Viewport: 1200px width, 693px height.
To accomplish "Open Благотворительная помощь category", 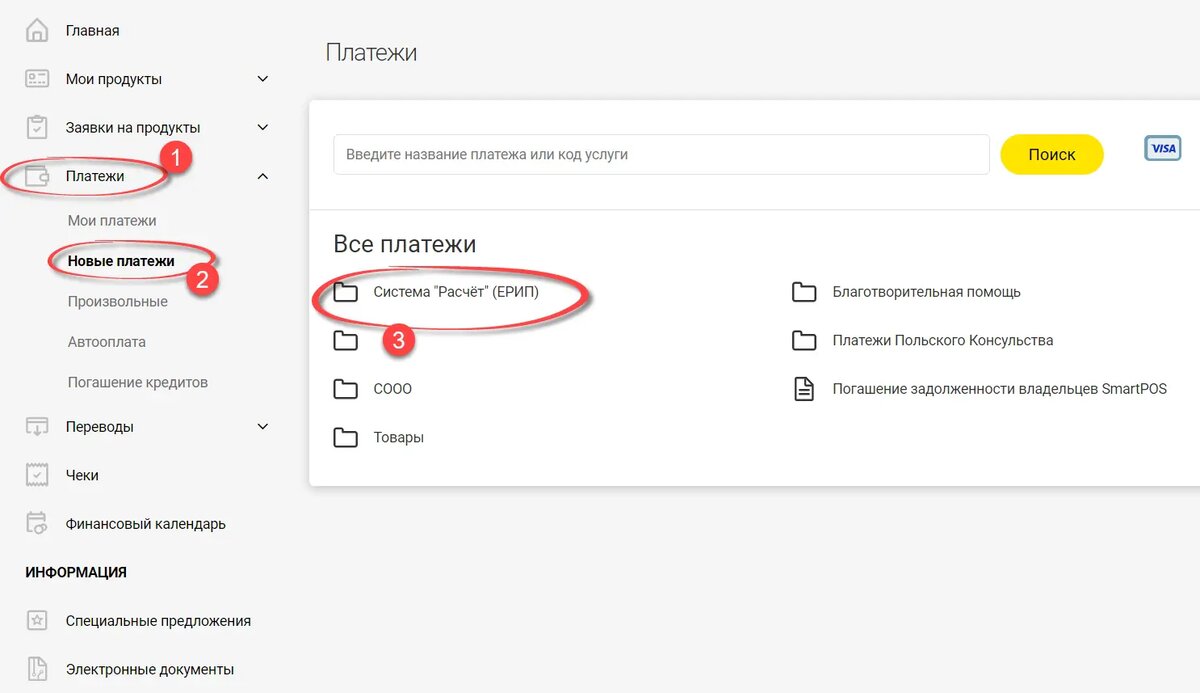I will [927, 292].
